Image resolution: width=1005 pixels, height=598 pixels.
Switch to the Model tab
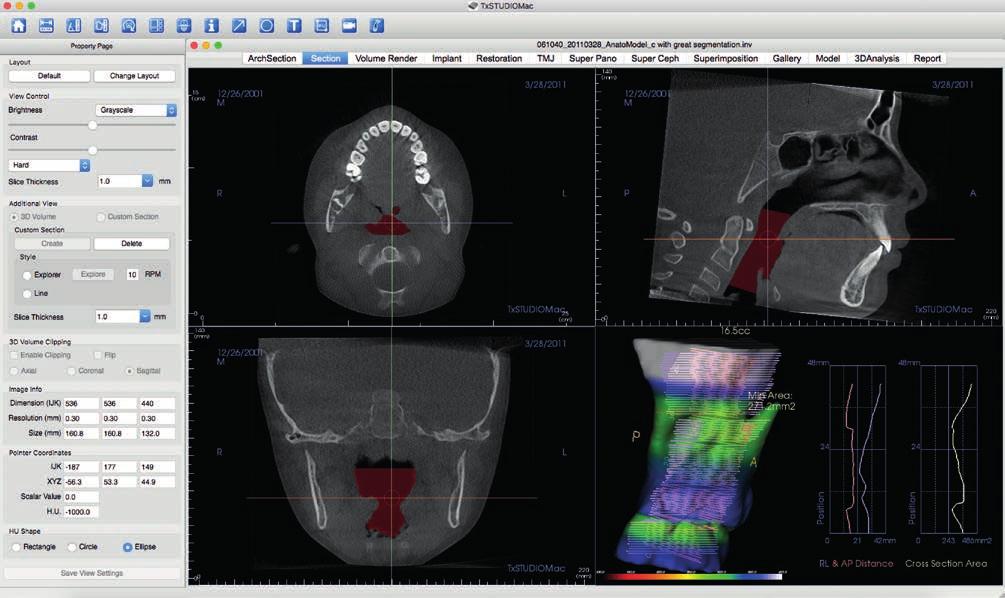pos(827,58)
